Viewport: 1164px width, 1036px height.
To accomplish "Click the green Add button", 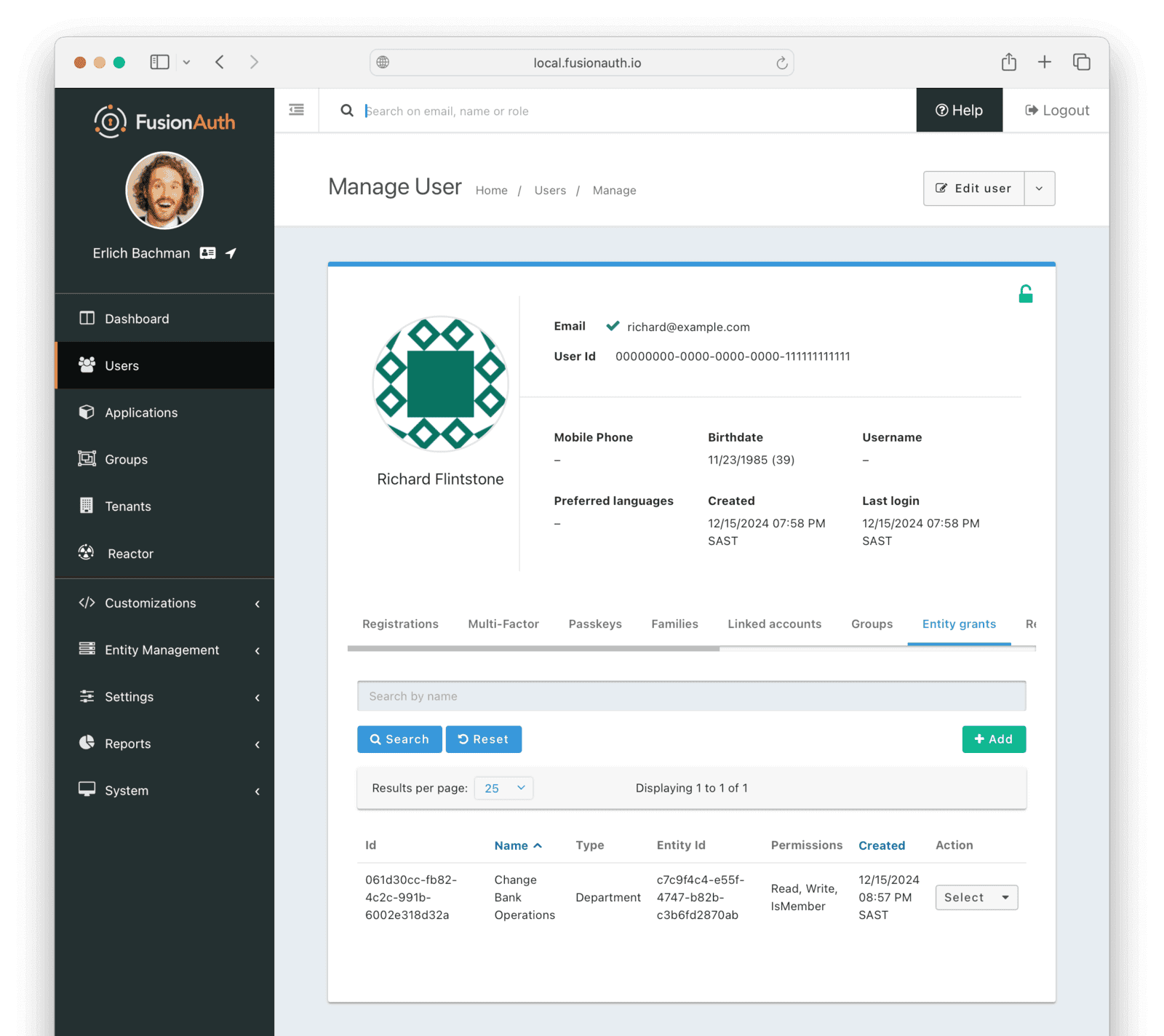I will coord(993,739).
